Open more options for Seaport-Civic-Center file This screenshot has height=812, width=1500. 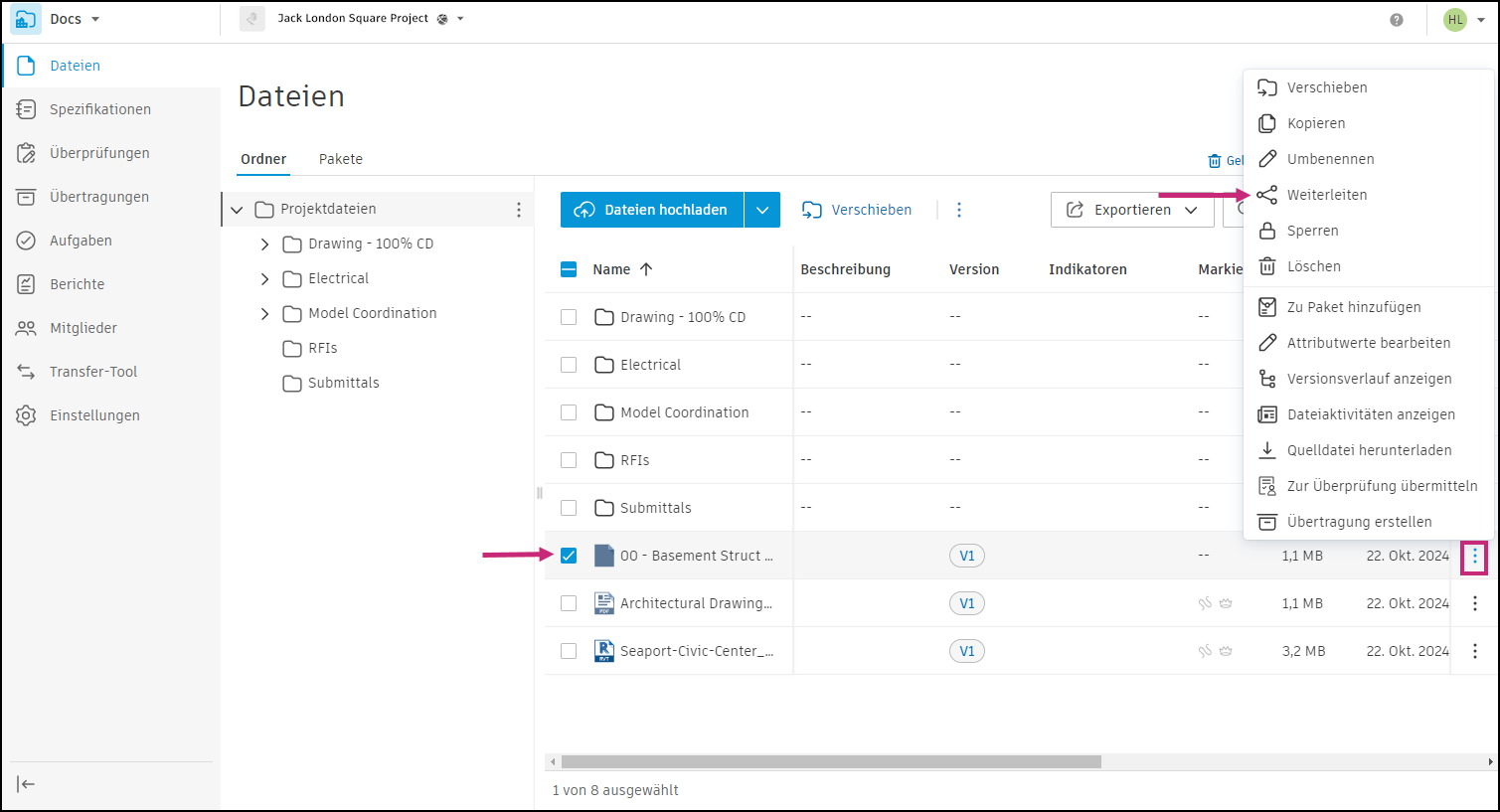[x=1475, y=651]
